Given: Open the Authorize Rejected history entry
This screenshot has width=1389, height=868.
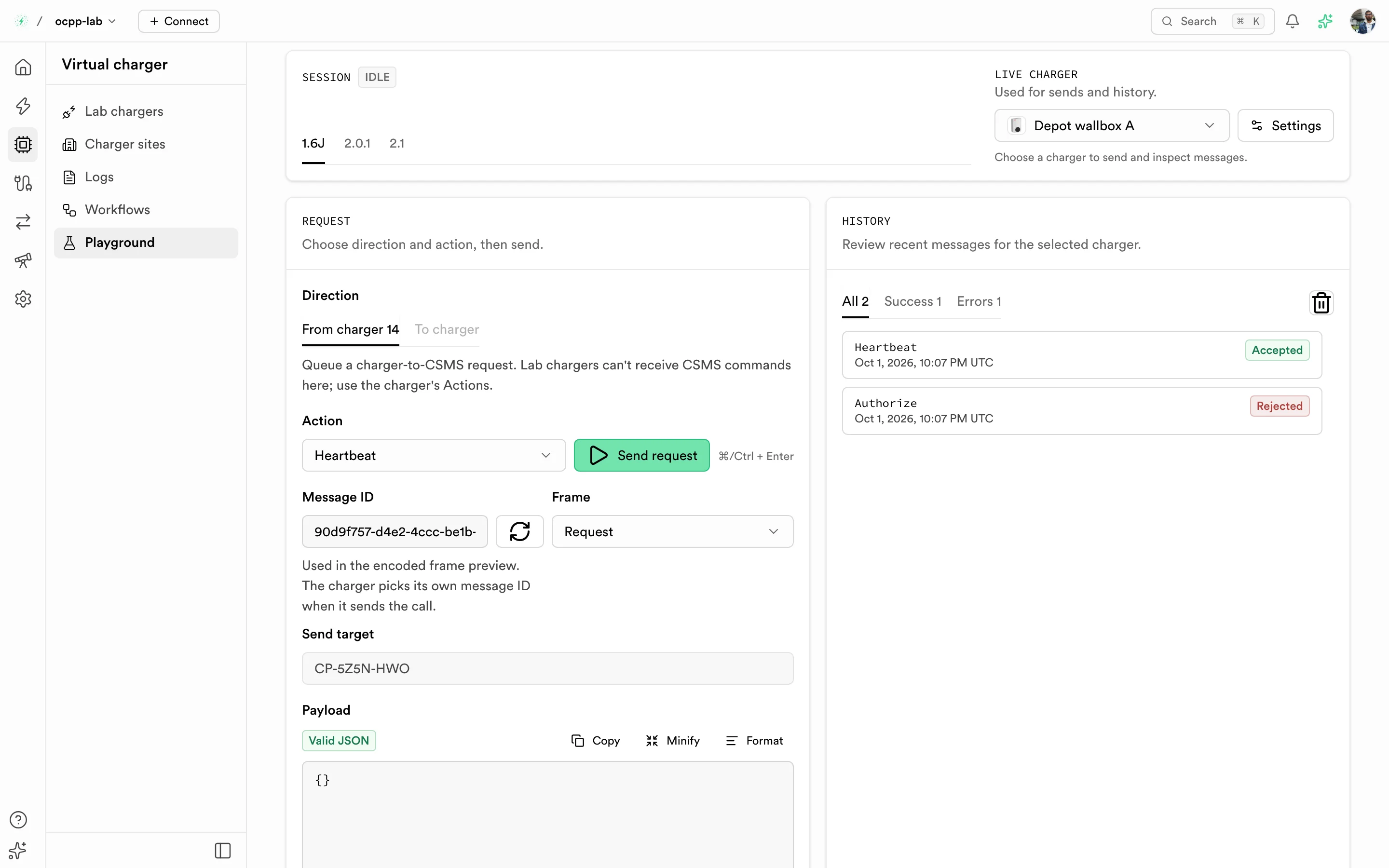Looking at the screenshot, I should pos(1081,411).
